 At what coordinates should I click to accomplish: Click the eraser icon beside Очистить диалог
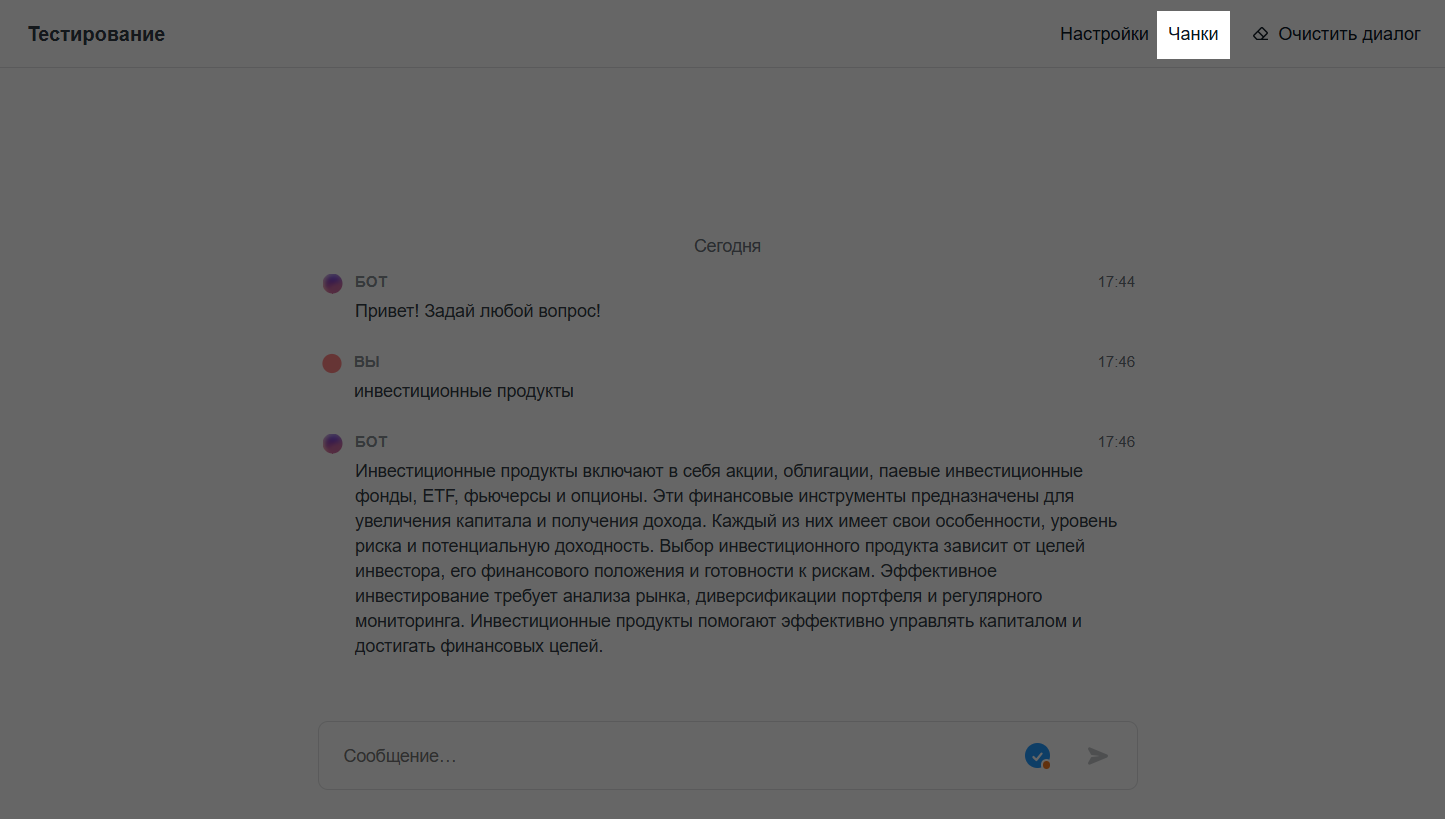point(1260,35)
